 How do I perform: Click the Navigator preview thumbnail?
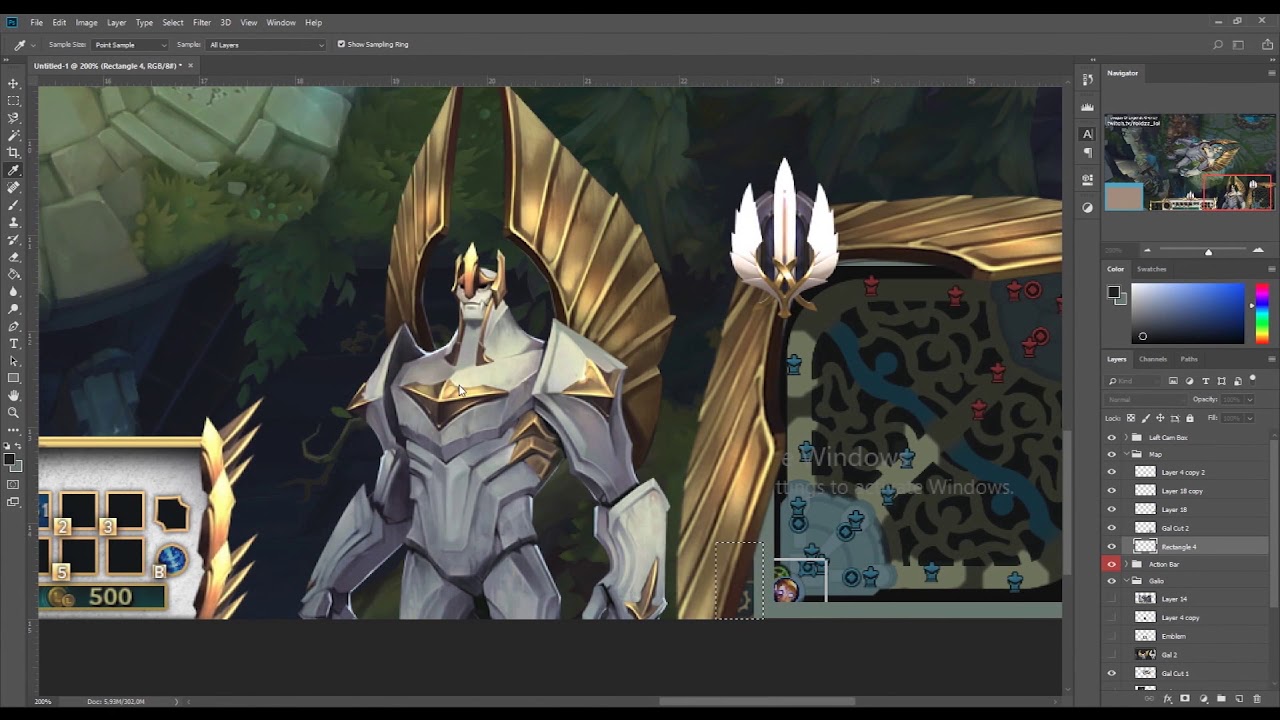point(1188,162)
